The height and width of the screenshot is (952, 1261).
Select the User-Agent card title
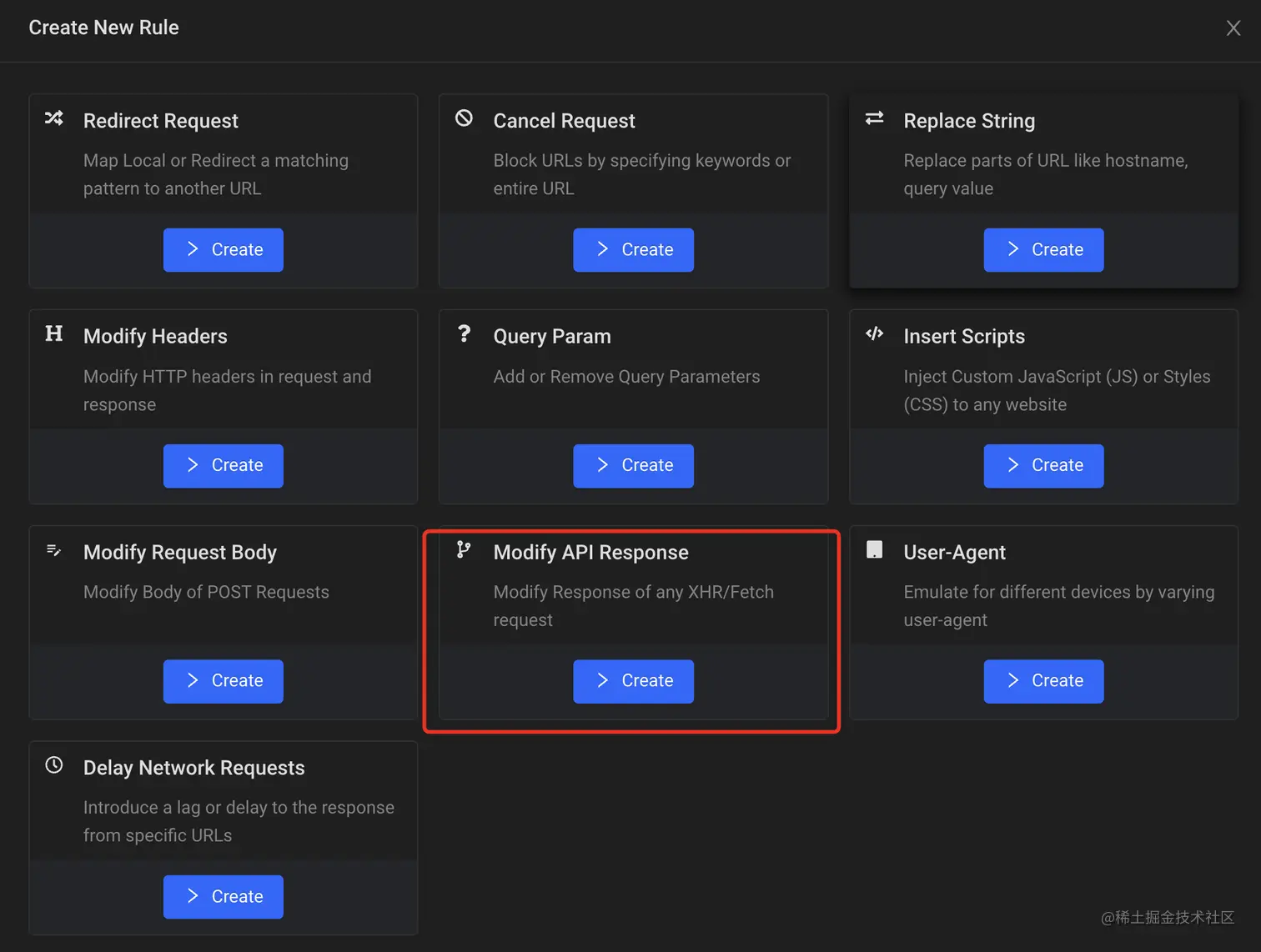click(954, 553)
